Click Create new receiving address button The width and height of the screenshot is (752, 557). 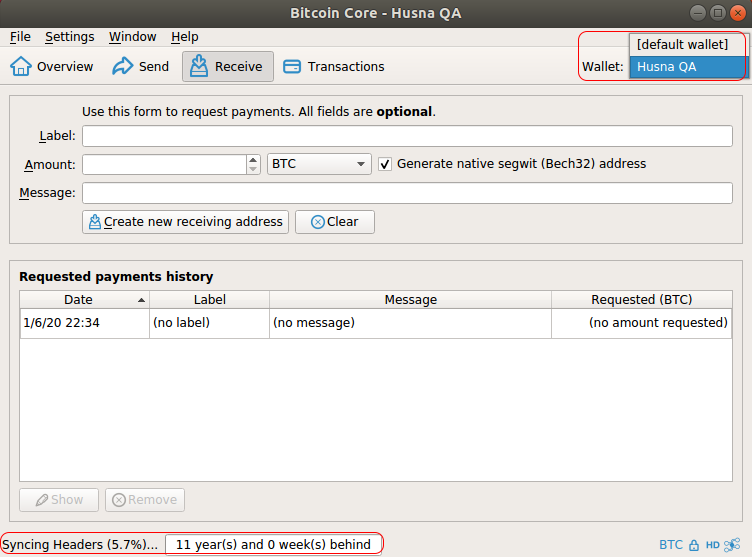pyautogui.click(x=185, y=222)
